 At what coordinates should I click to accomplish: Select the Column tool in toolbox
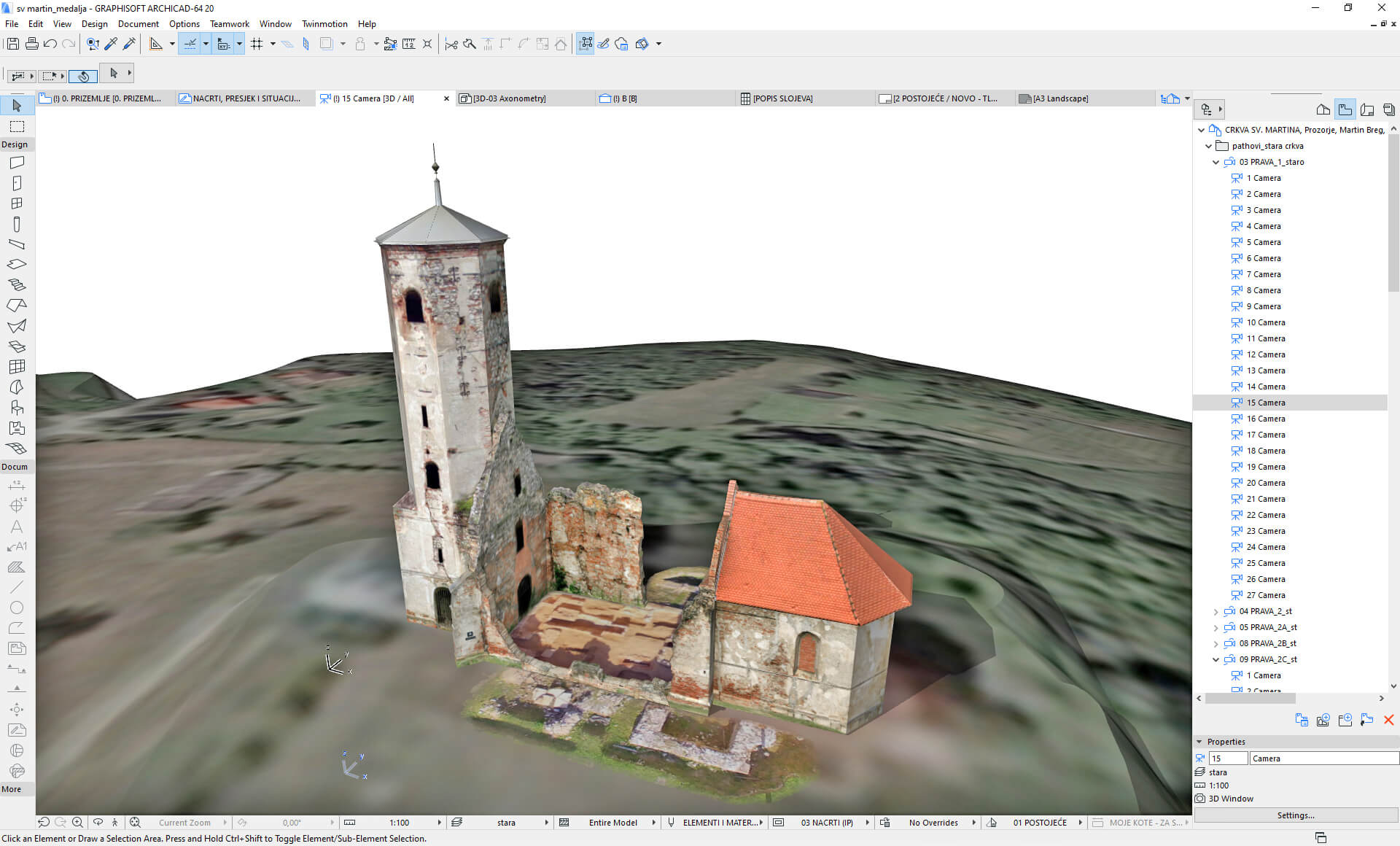[17, 224]
